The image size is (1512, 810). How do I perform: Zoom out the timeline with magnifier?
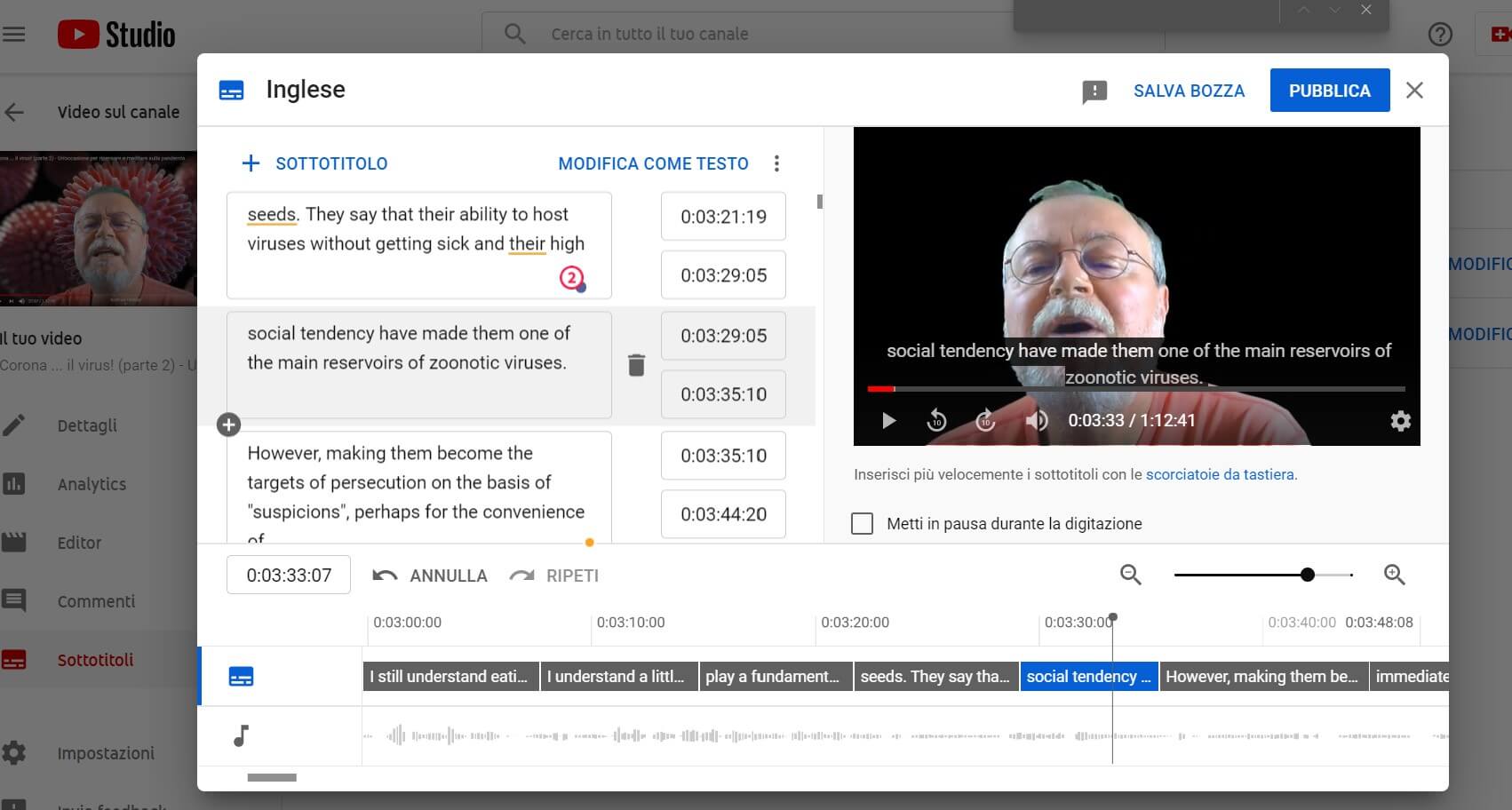[1130, 576]
